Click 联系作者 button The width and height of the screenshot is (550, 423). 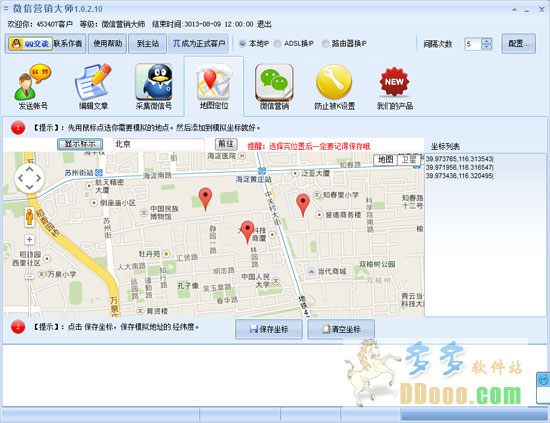(x=68, y=44)
